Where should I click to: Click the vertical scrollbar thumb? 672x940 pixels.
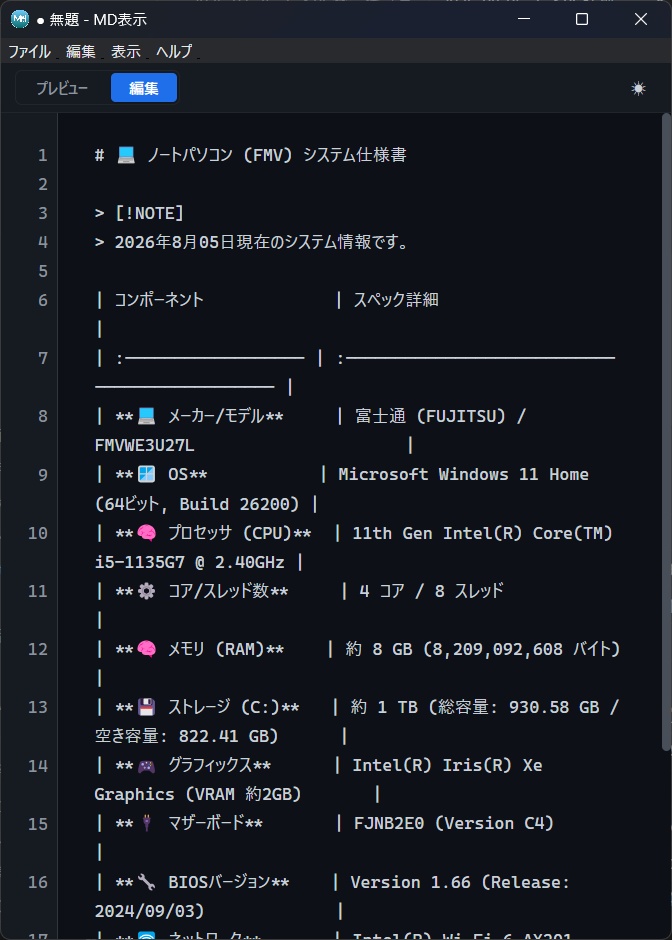[x=666, y=432]
